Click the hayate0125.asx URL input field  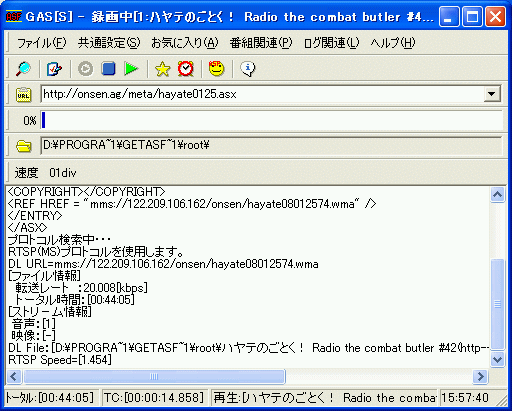point(262,94)
